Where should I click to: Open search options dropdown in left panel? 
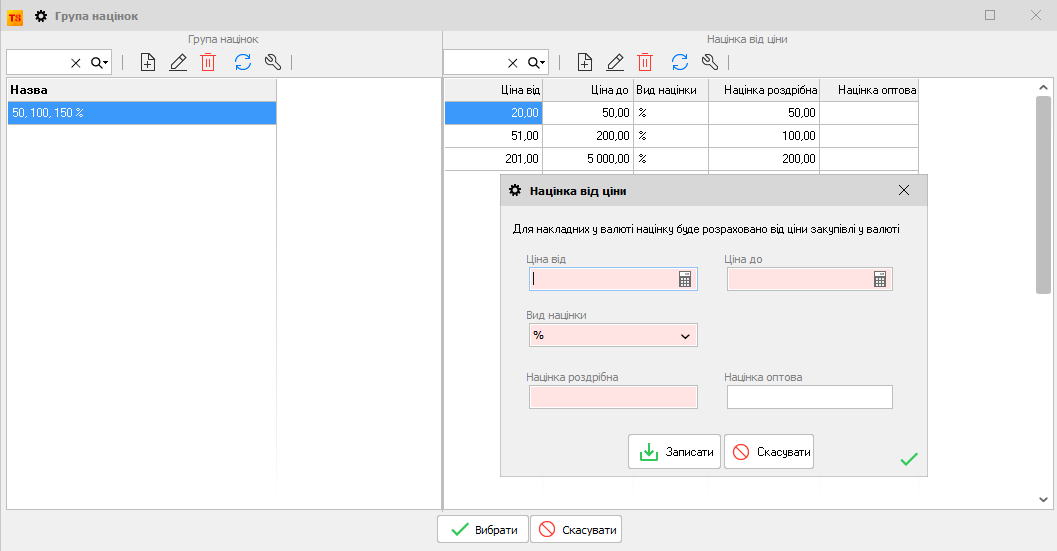(99, 62)
